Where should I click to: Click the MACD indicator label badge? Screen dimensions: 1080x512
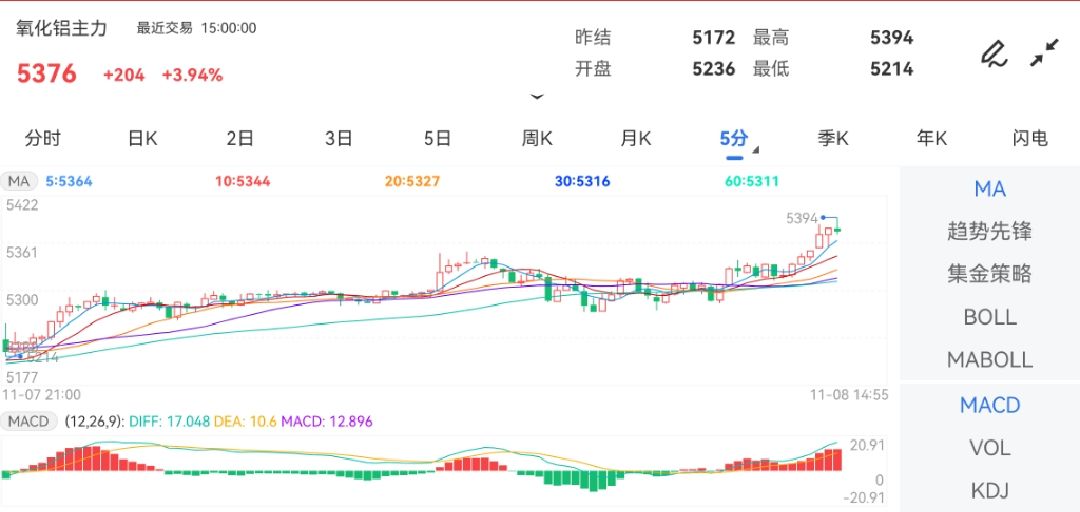pos(29,421)
